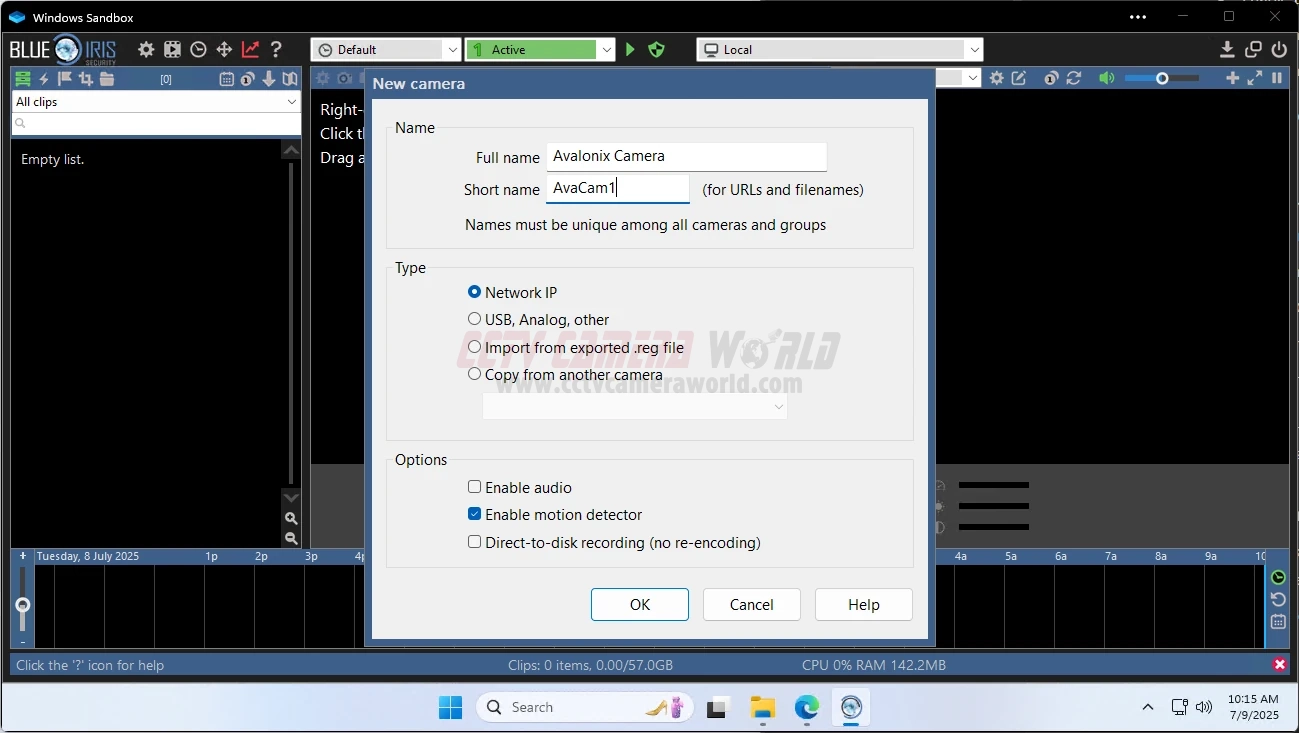Check Direct-to-disk recording option
This screenshot has width=1299, height=733.
pos(474,542)
